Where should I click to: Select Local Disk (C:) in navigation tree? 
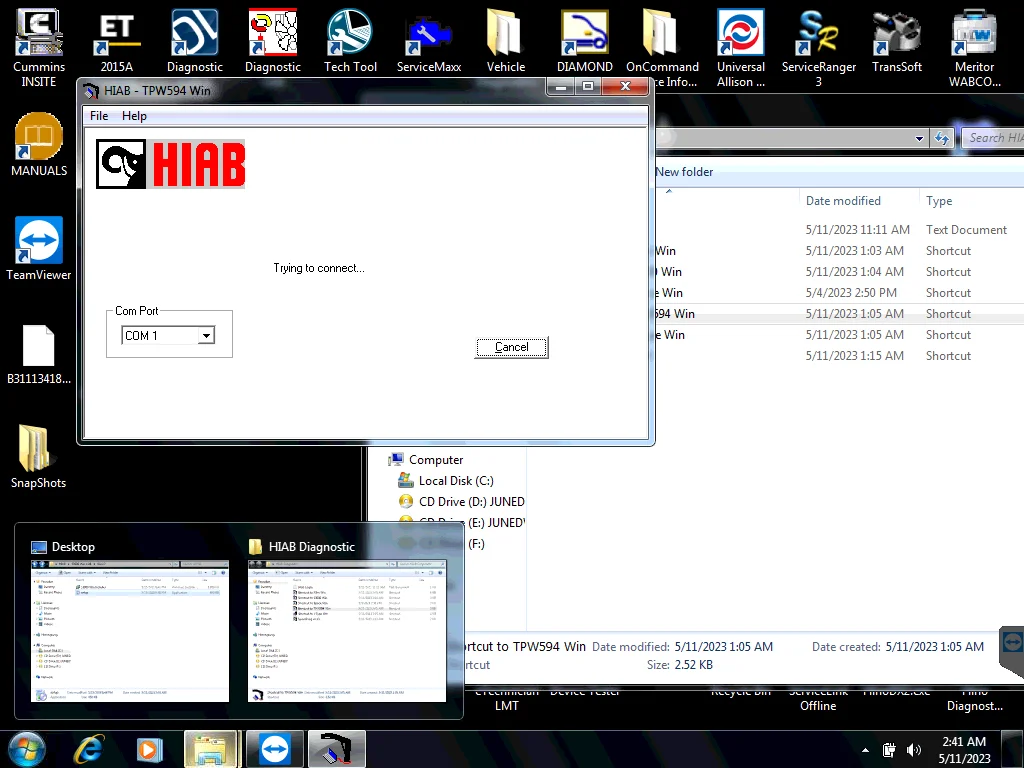(455, 481)
